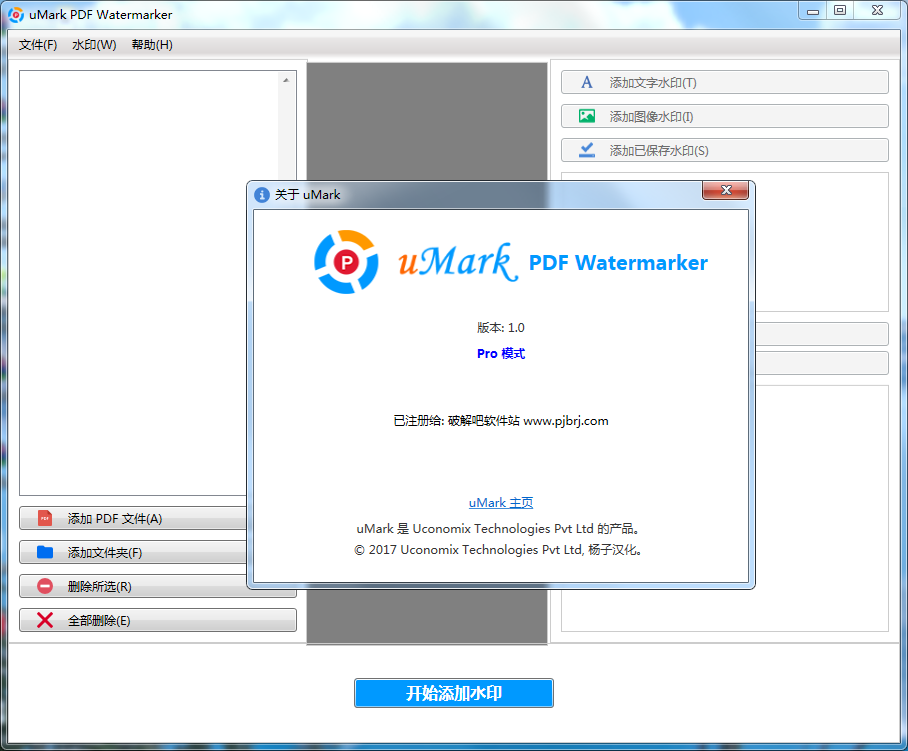This screenshot has width=908, height=751.
Task: Maximize the uMark PDF Watermarker window
Action: click(x=840, y=11)
